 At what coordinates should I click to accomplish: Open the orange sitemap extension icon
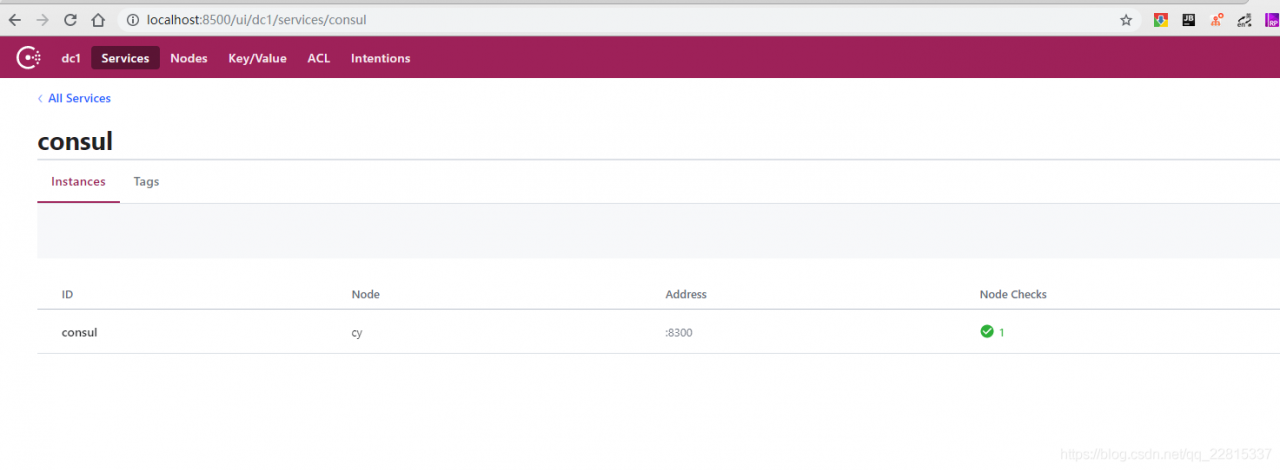pyautogui.click(x=1217, y=20)
